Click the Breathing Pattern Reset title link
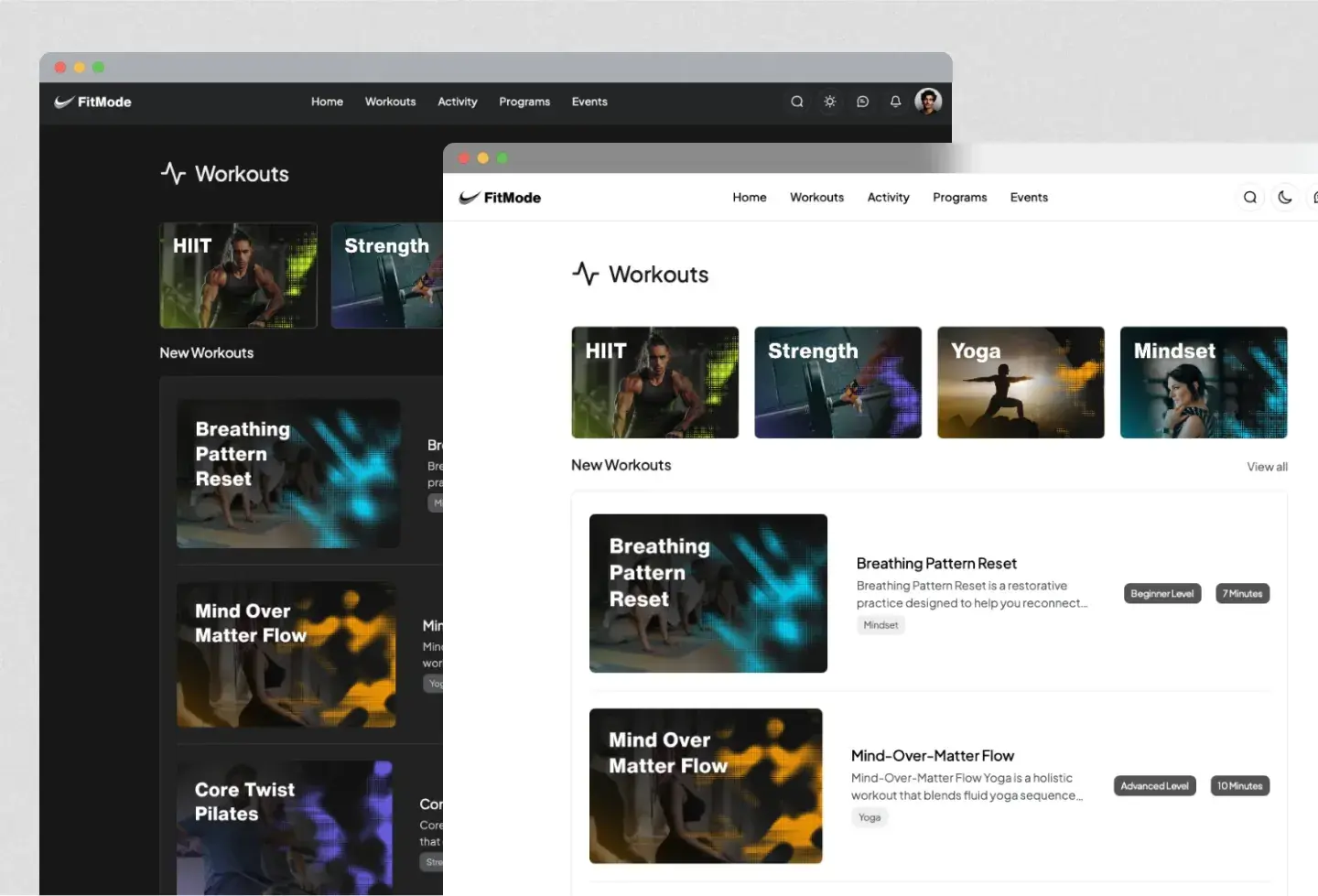The width and height of the screenshot is (1318, 896). (936, 564)
